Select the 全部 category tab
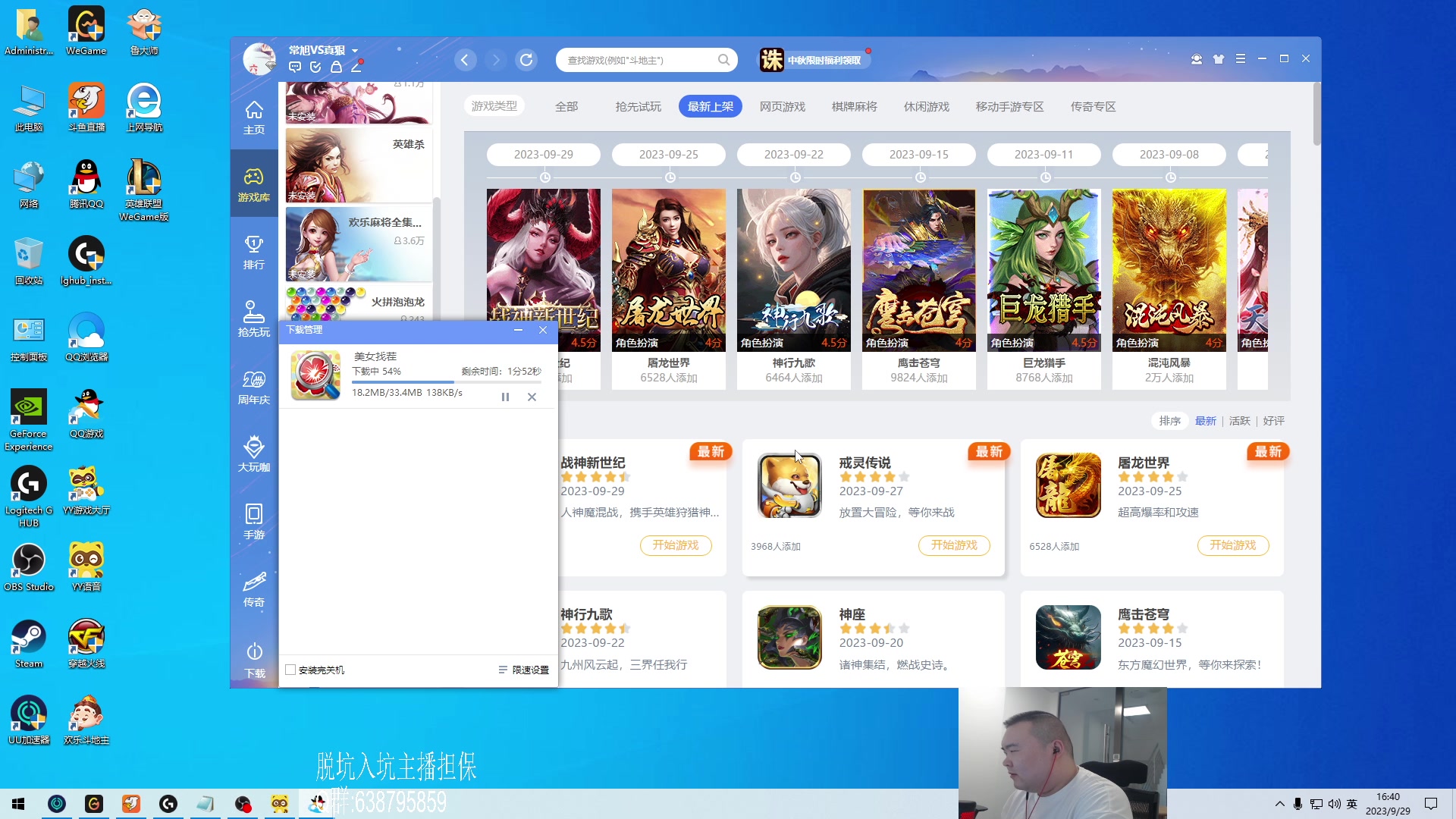Image resolution: width=1456 pixels, height=819 pixels. click(566, 107)
